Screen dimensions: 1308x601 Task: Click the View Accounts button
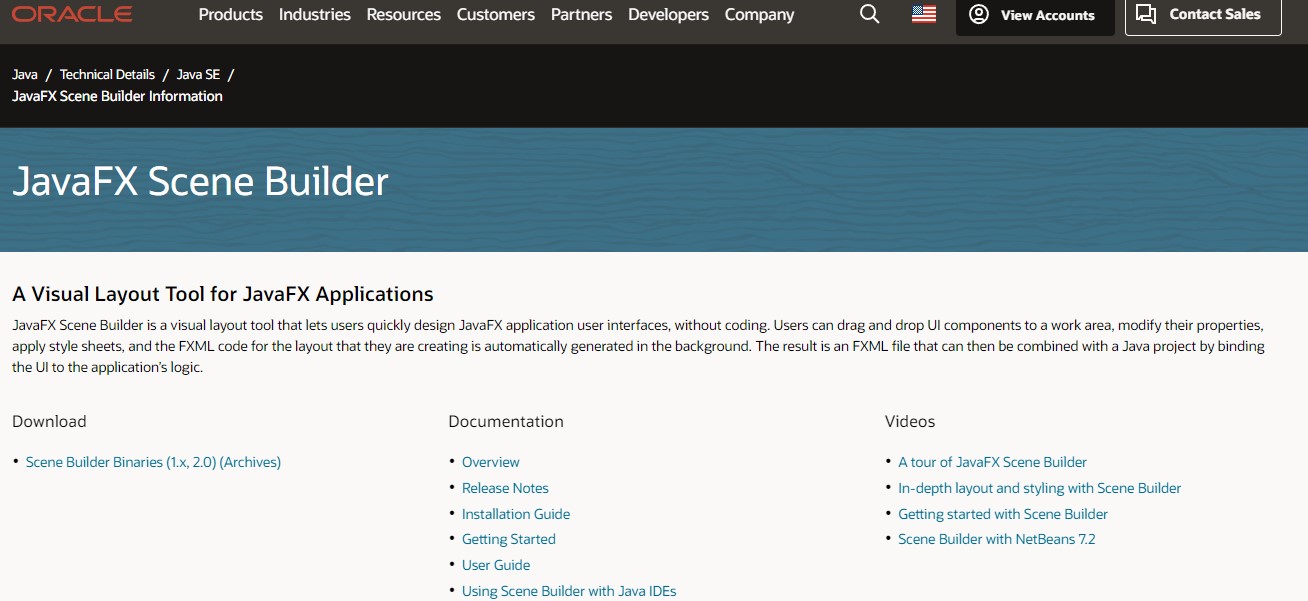(1035, 15)
